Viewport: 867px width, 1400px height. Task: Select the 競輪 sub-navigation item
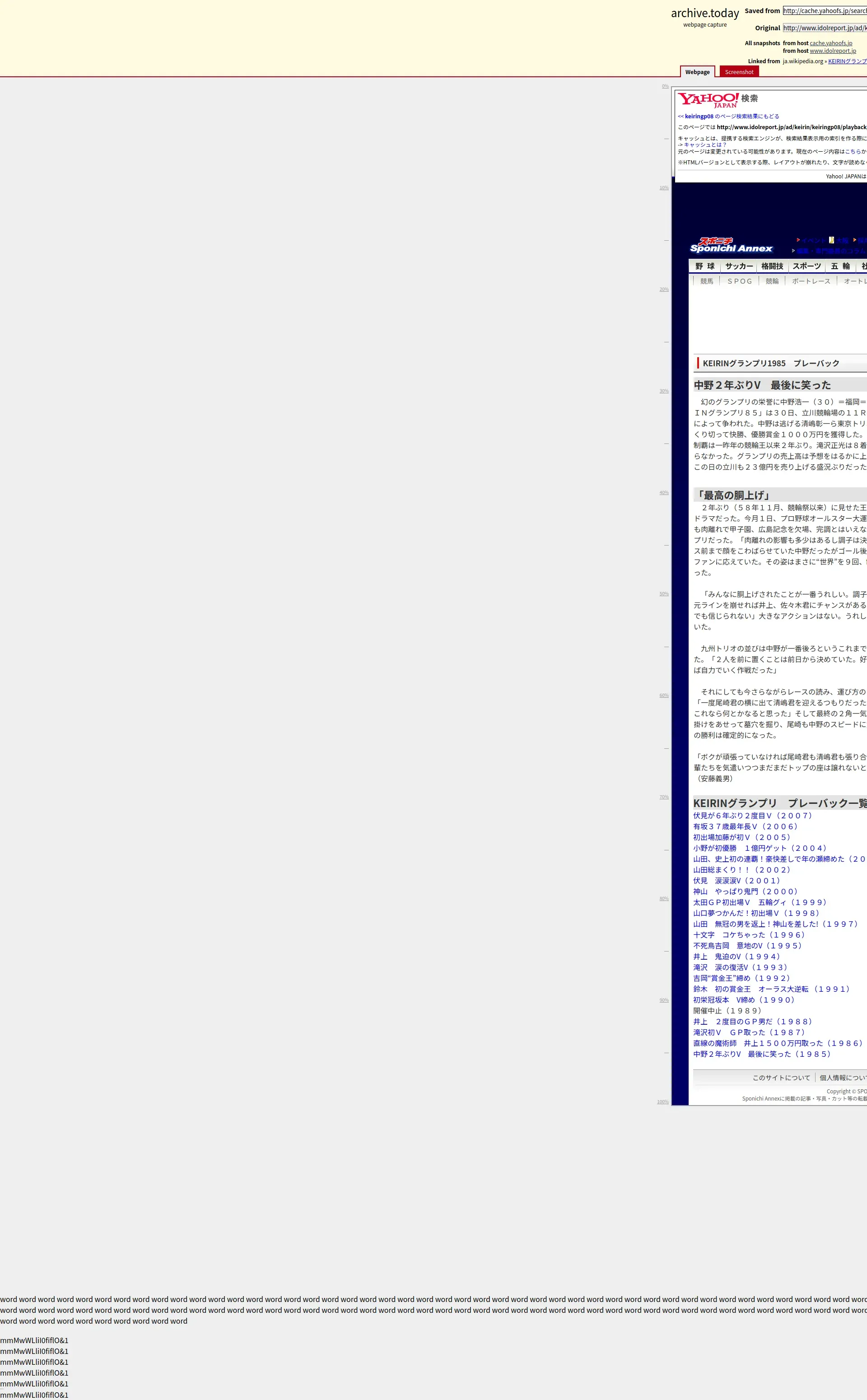772,281
